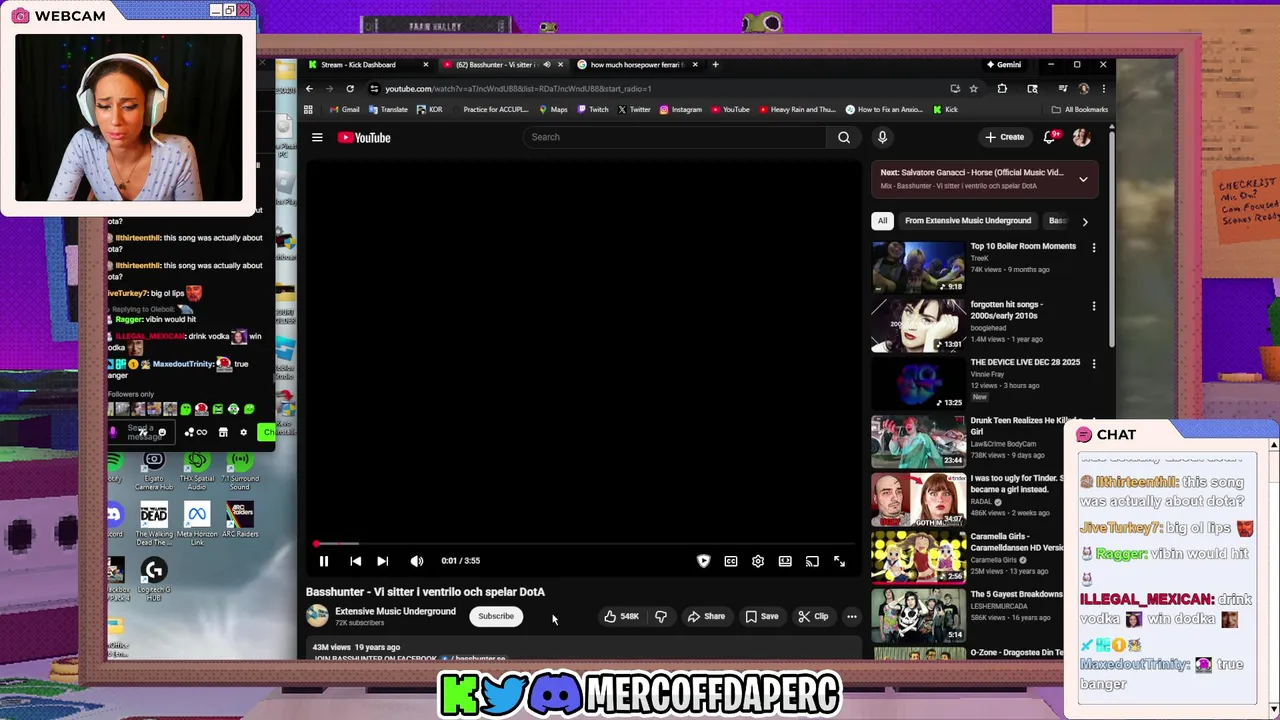This screenshot has width=1280, height=720.
Task: Reload the page
Action: click(x=350, y=88)
